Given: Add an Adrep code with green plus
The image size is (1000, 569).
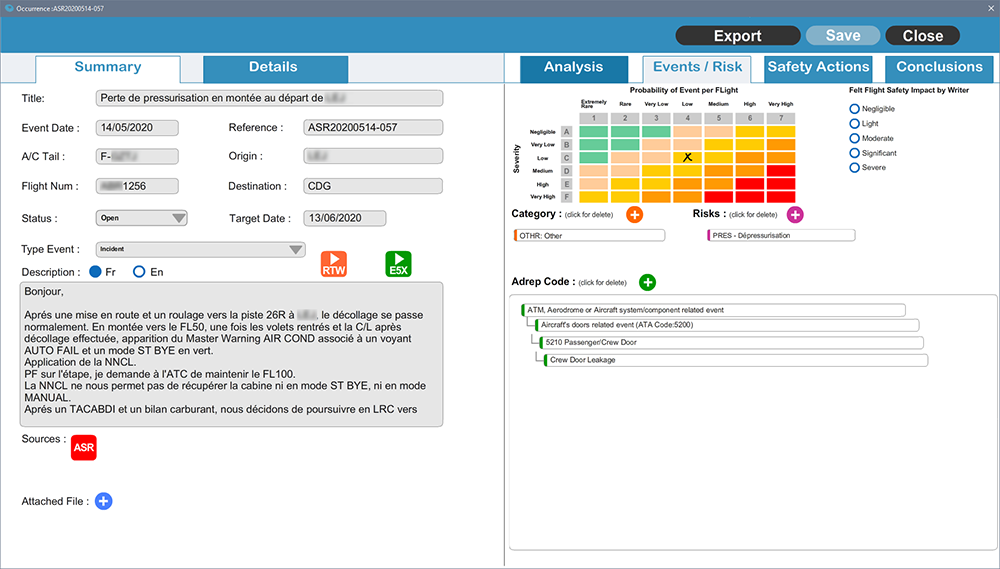Looking at the screenshot, I should (x=647, y=282).
